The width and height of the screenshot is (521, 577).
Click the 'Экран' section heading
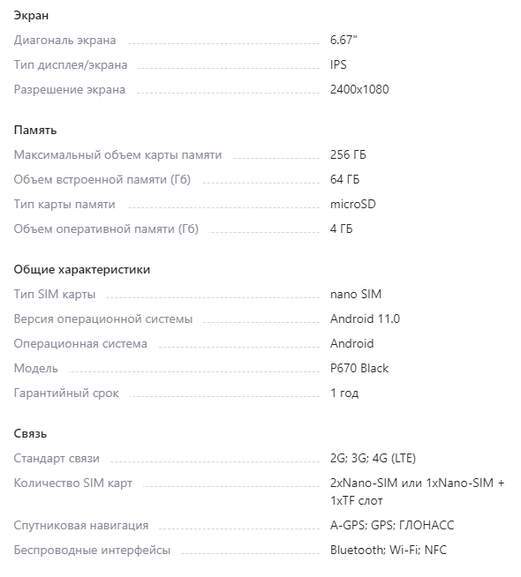tap(31, 16)
